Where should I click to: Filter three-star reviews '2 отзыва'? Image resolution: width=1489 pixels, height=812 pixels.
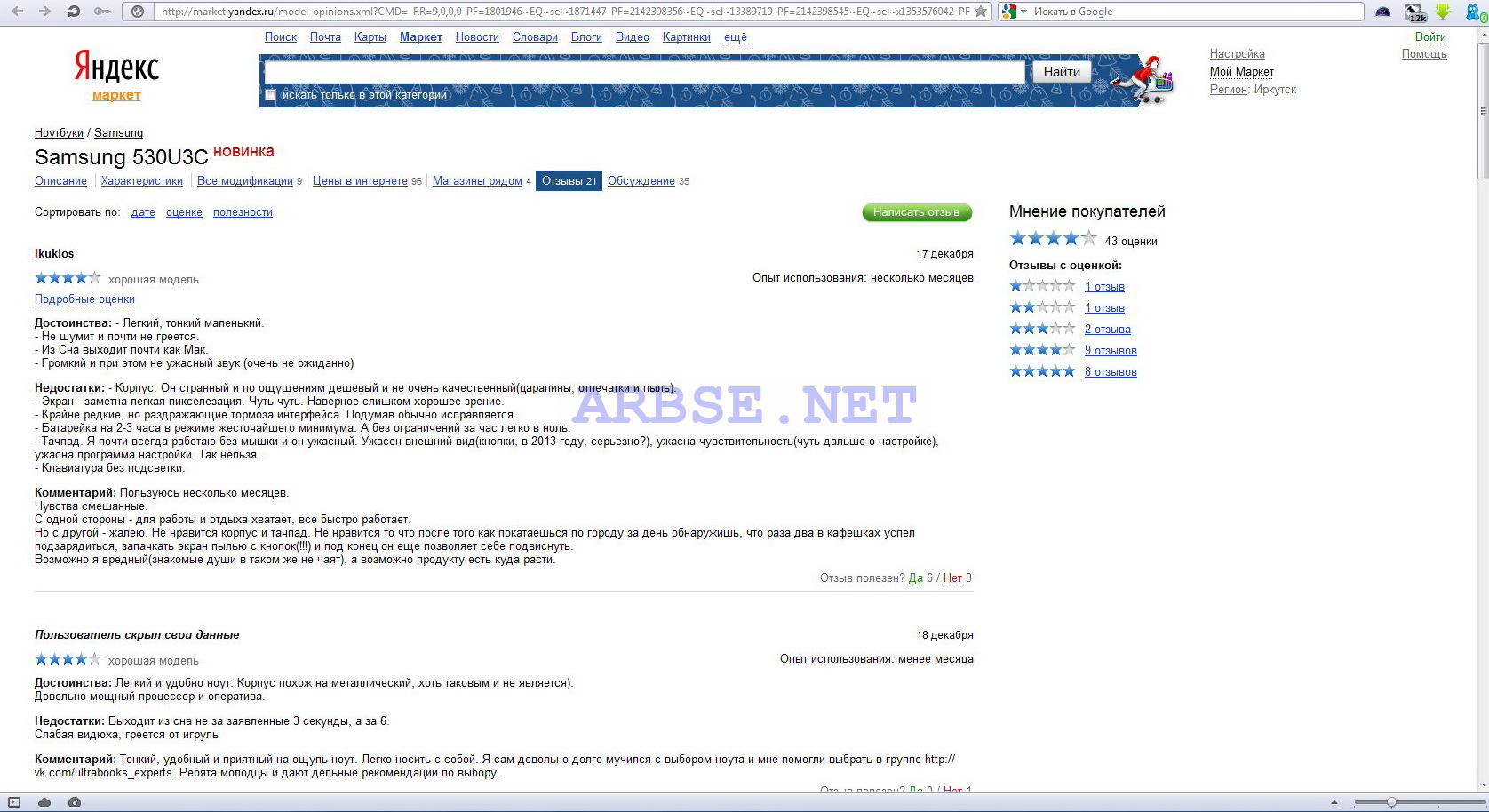(1108, 330)
